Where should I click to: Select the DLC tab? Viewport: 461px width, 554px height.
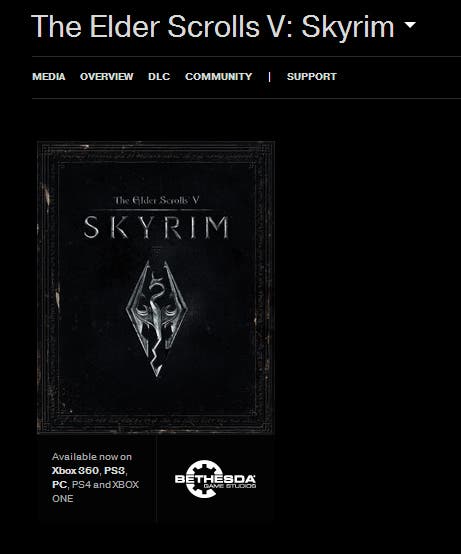point(159,77)
